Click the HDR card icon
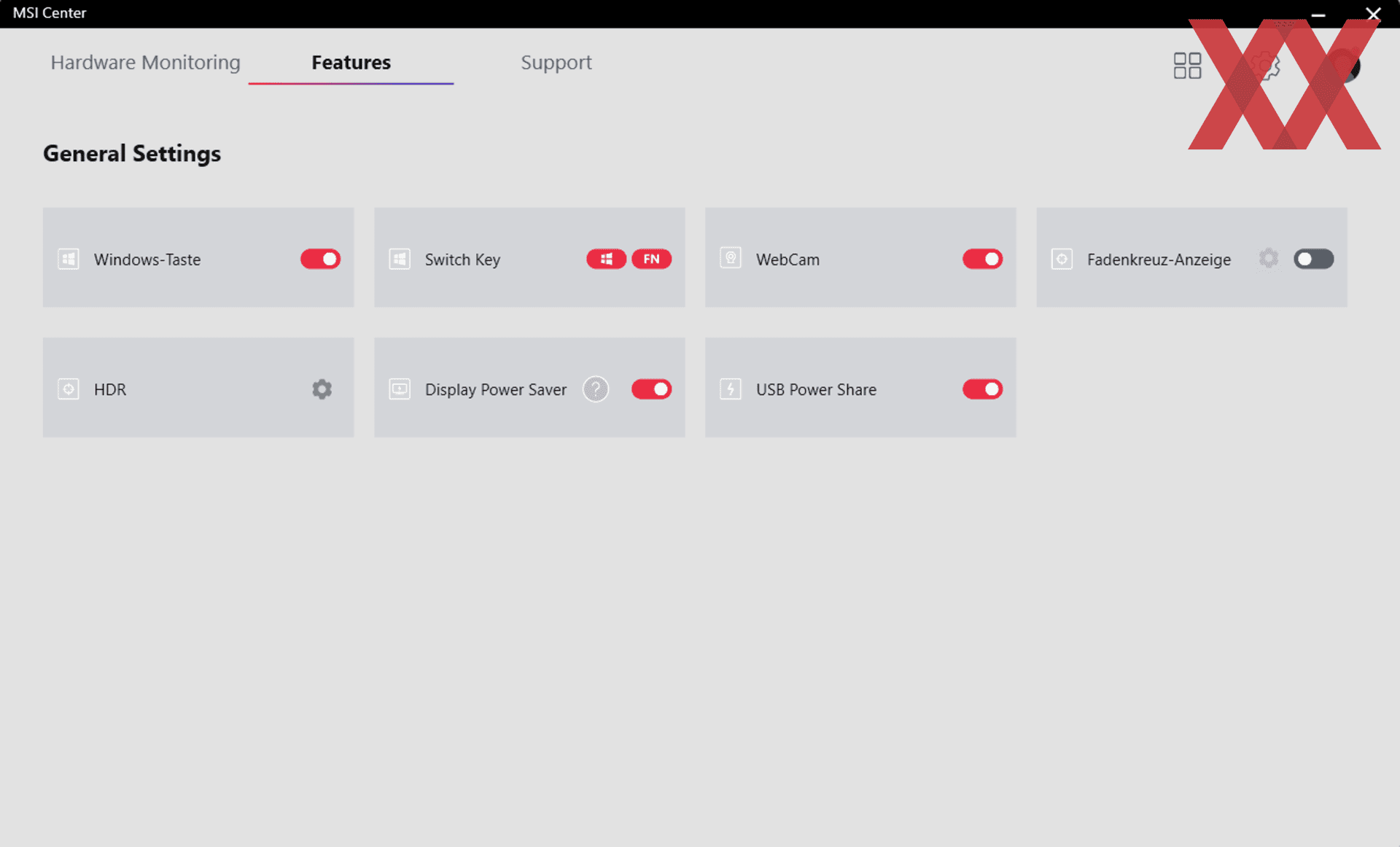Screen dimensions: 1400x847 (69, 389)
